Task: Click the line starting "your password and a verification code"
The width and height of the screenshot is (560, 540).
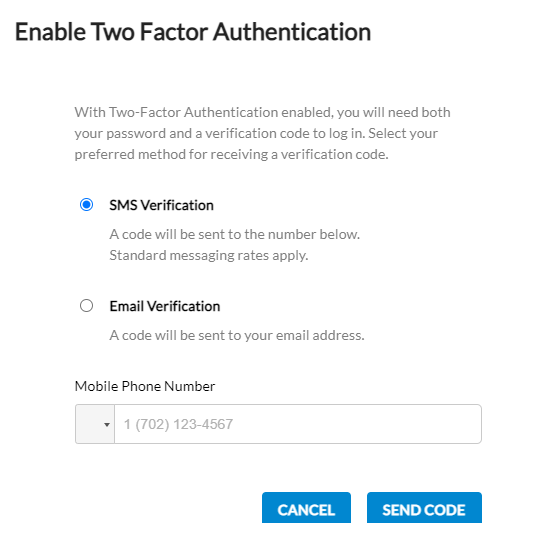Action: 256,134
